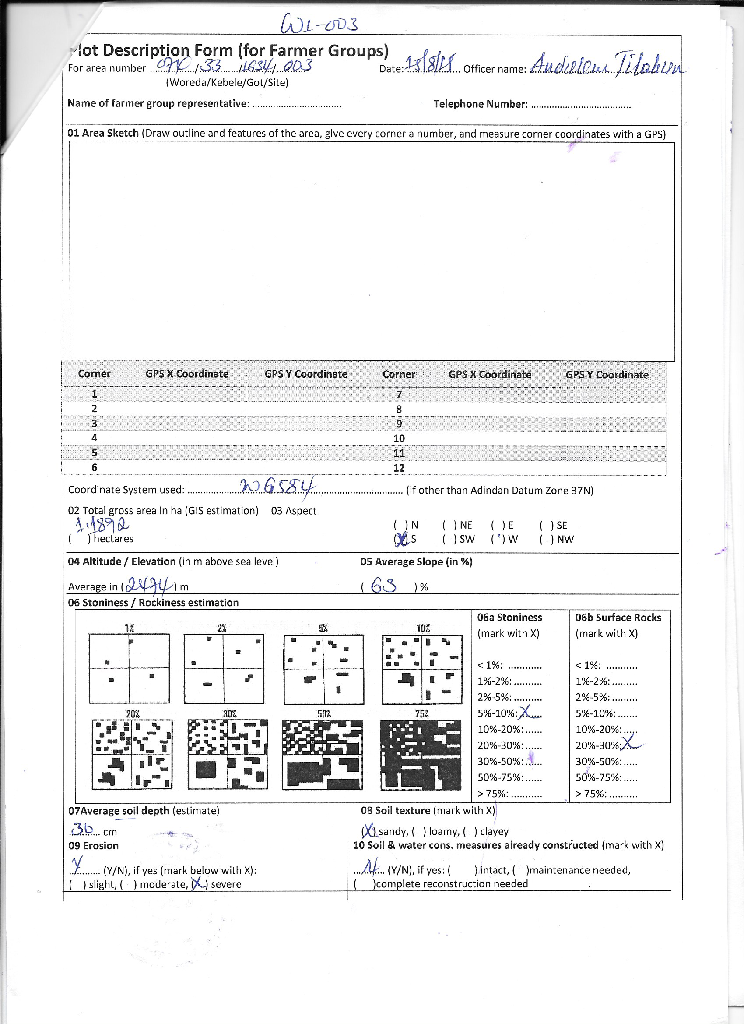Screen dimensions: 744x1024
Task: Click corner 7 row in coordinates table
Action: click(517, 394)
